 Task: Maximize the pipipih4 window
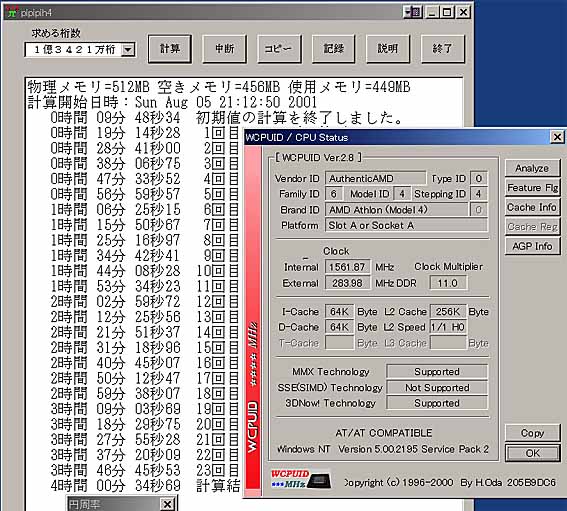pos(447,12)
